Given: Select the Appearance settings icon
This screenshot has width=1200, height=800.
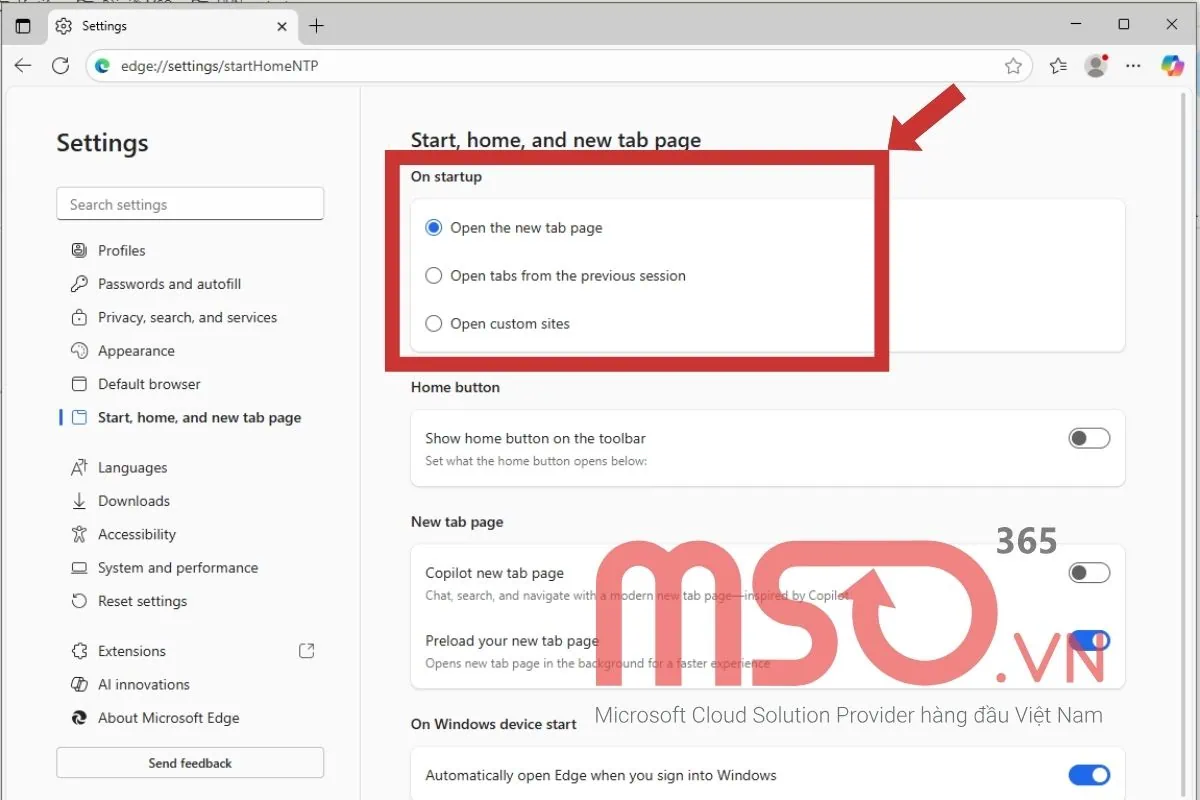Looking at the screenshot, I should 80,350.
